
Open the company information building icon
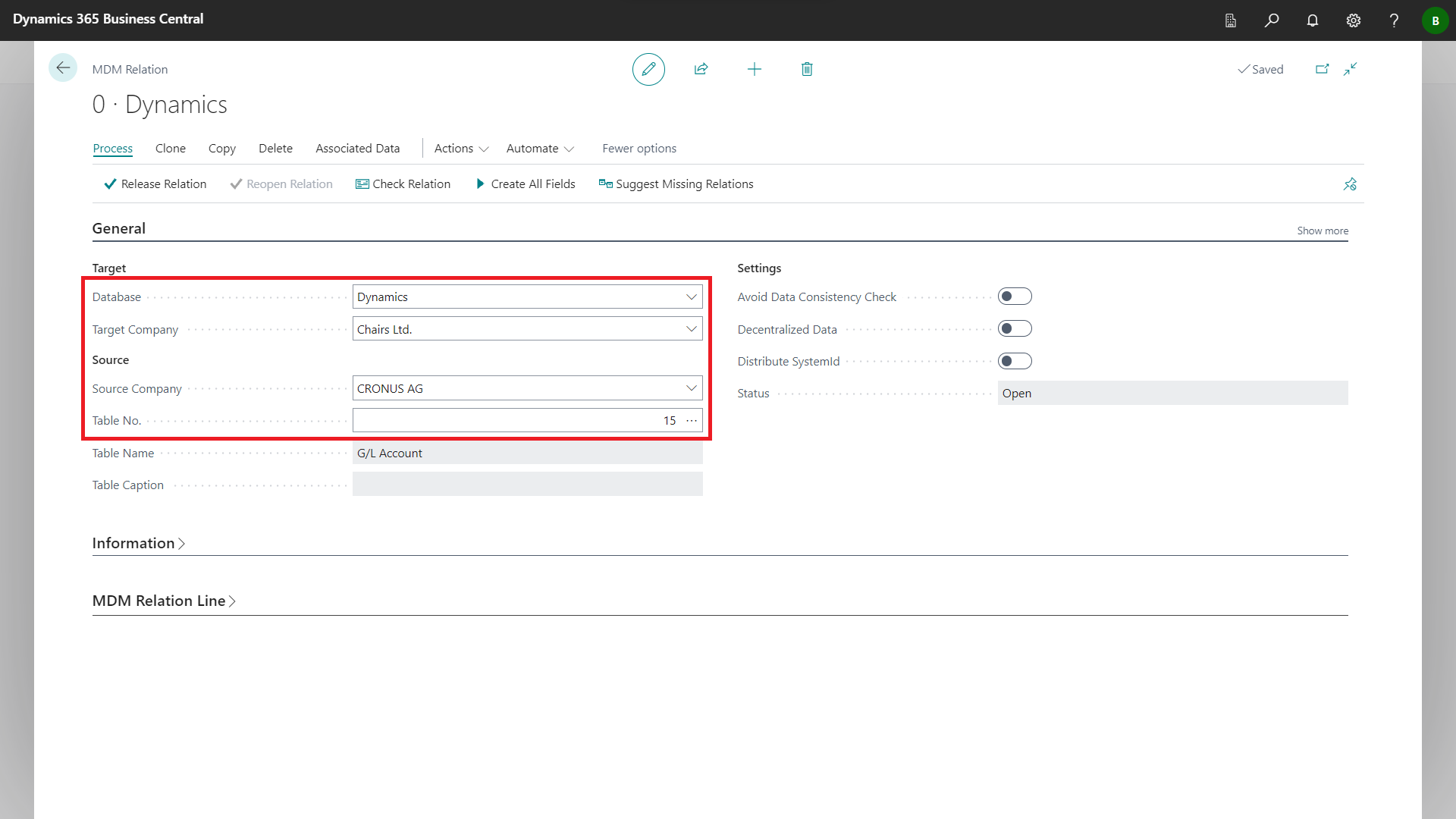click(x=1231, y=20)
